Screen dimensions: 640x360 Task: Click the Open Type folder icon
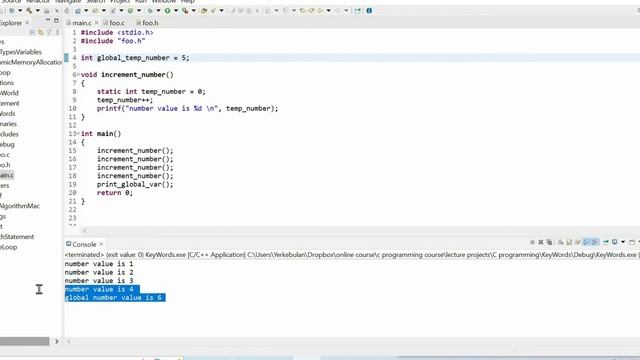pyautogui.click(x=204, y=11)
